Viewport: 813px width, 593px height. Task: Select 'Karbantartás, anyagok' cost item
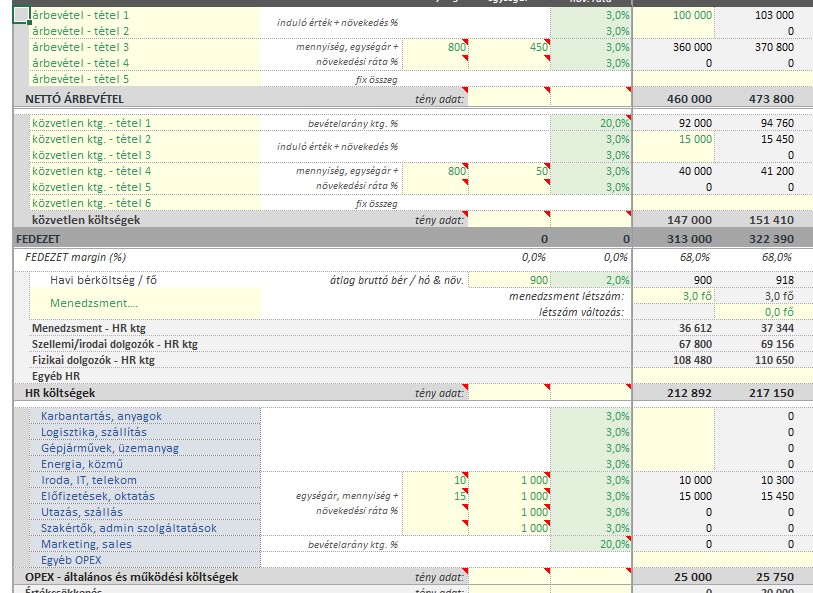(x=145, y=416)
